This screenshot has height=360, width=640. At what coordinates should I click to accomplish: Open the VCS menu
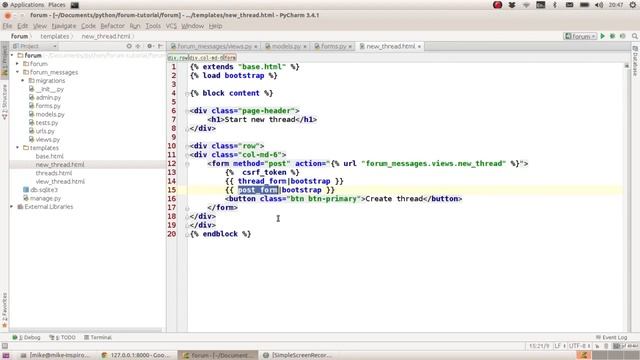coord(171,26)
